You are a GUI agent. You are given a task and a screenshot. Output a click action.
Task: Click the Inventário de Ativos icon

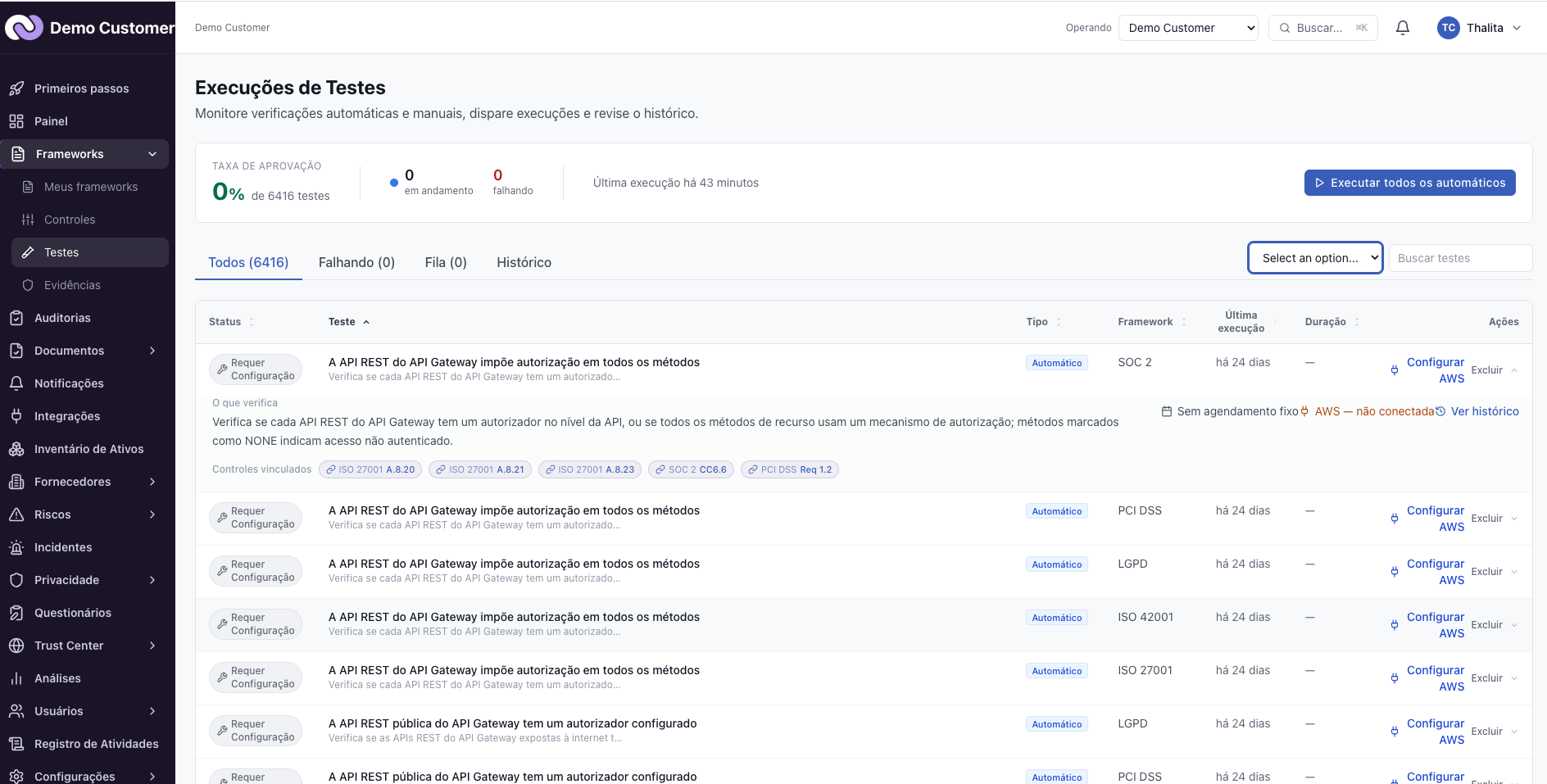[x=16, y=449]
